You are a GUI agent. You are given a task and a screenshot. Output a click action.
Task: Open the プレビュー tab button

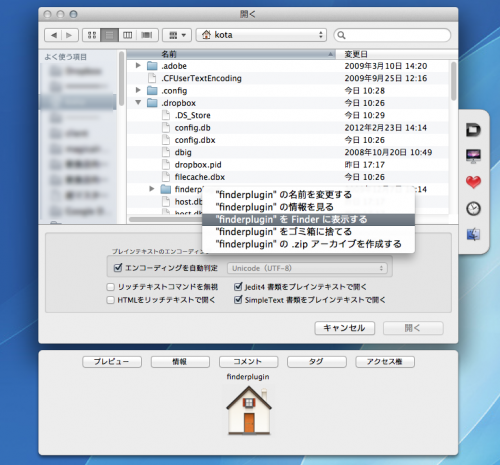pos(112,362)
